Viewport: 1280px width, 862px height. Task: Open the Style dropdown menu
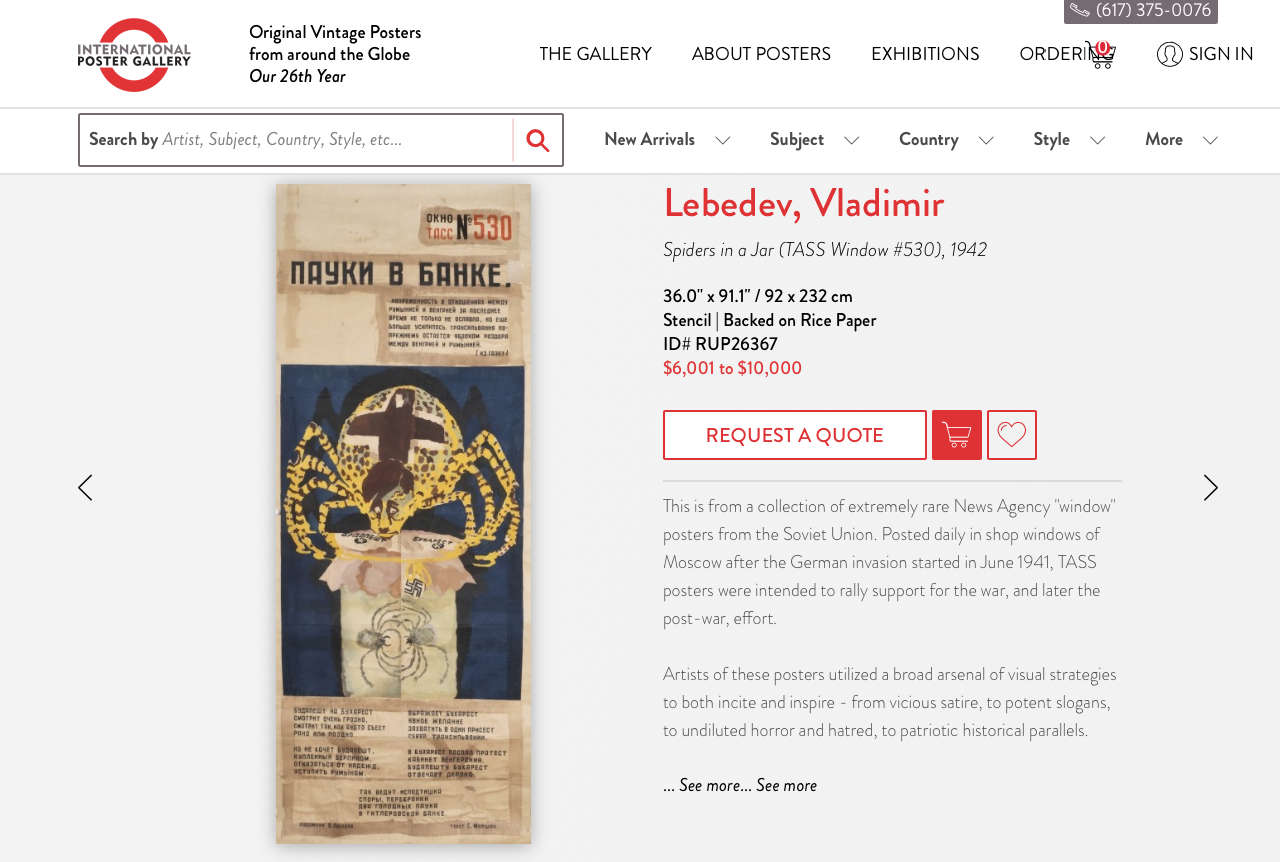(1069, 140)
